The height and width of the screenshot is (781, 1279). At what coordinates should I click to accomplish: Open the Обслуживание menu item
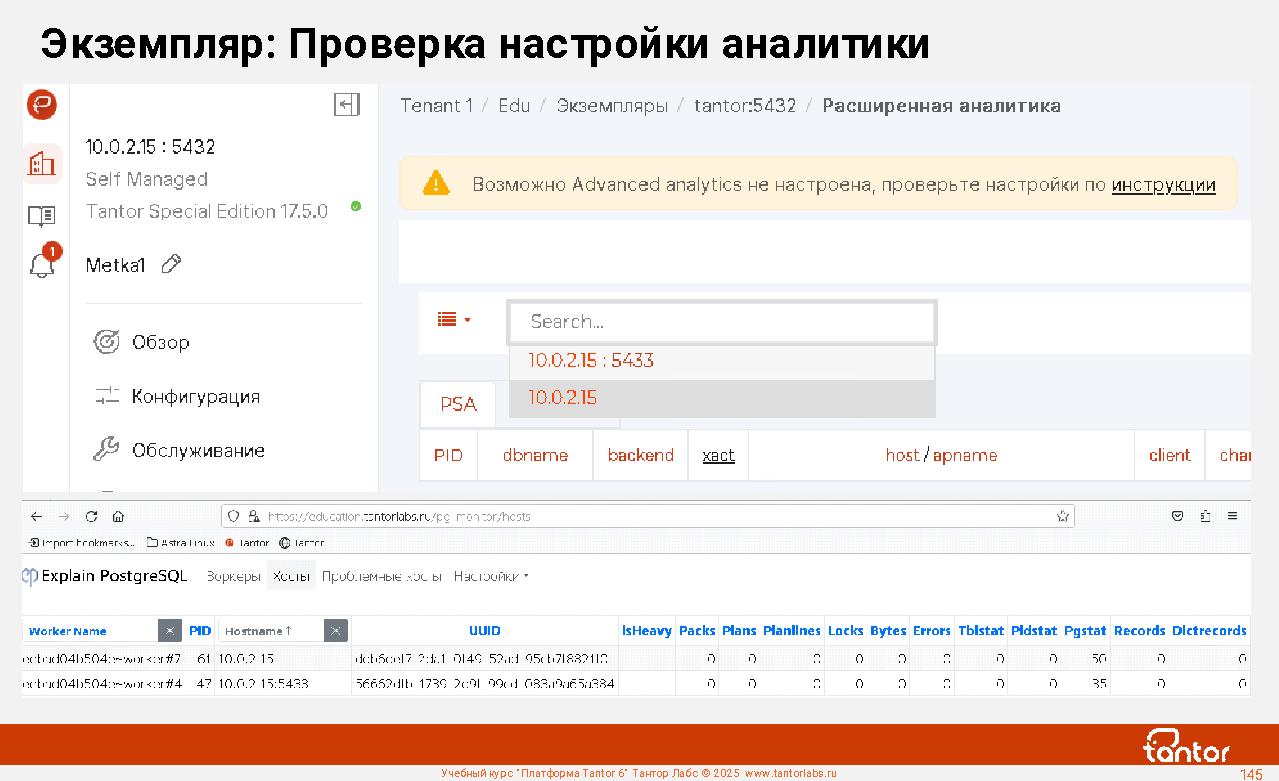tap(197, 451)
